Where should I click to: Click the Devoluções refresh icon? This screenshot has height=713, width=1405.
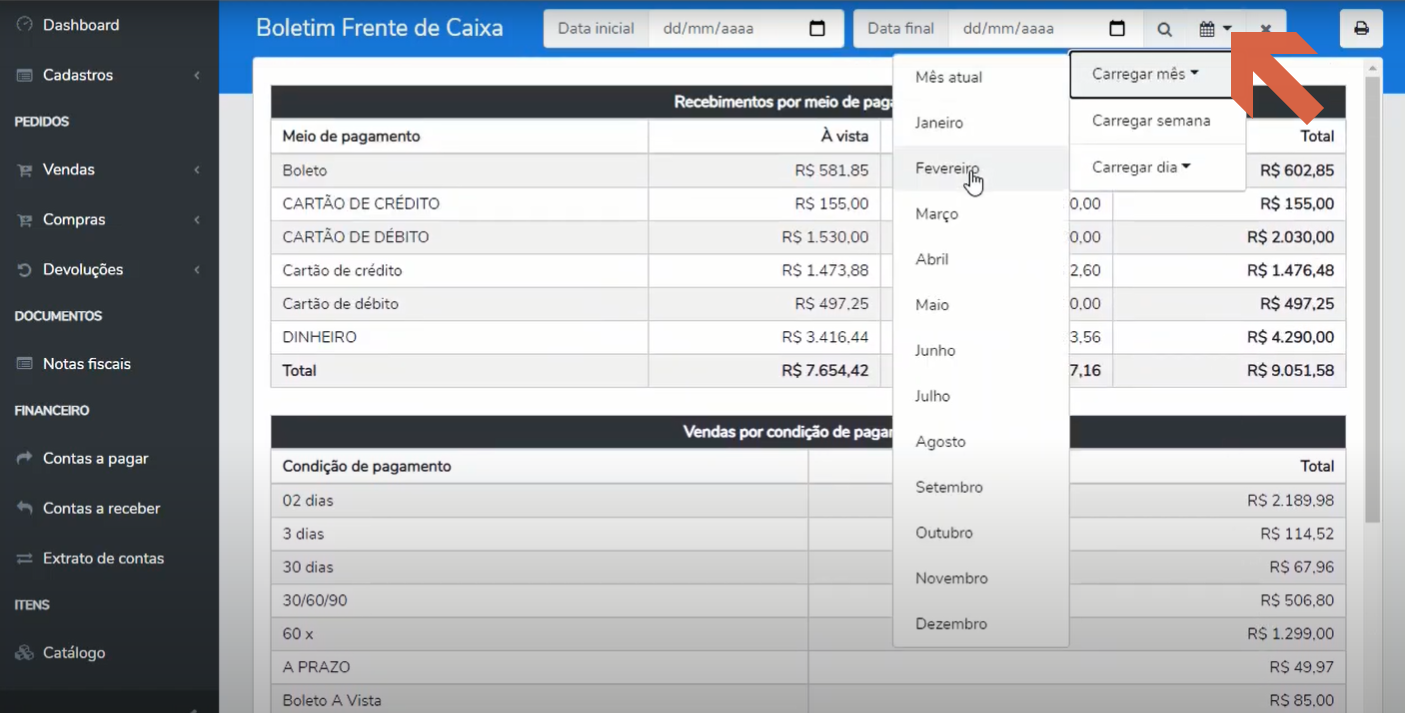point(25,270)
